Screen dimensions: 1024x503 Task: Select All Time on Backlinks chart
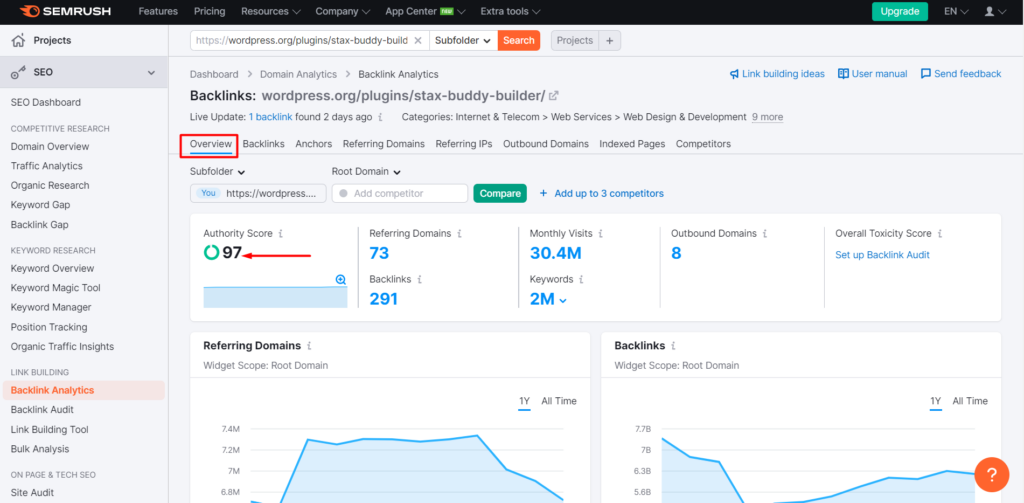pos(970,401)
